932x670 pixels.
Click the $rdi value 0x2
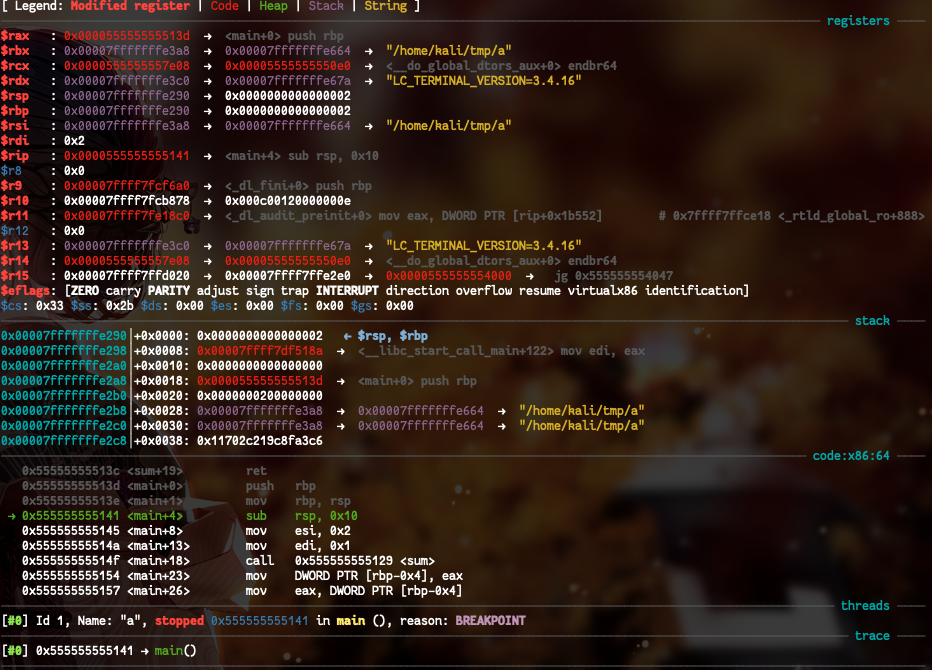(74, 140)
